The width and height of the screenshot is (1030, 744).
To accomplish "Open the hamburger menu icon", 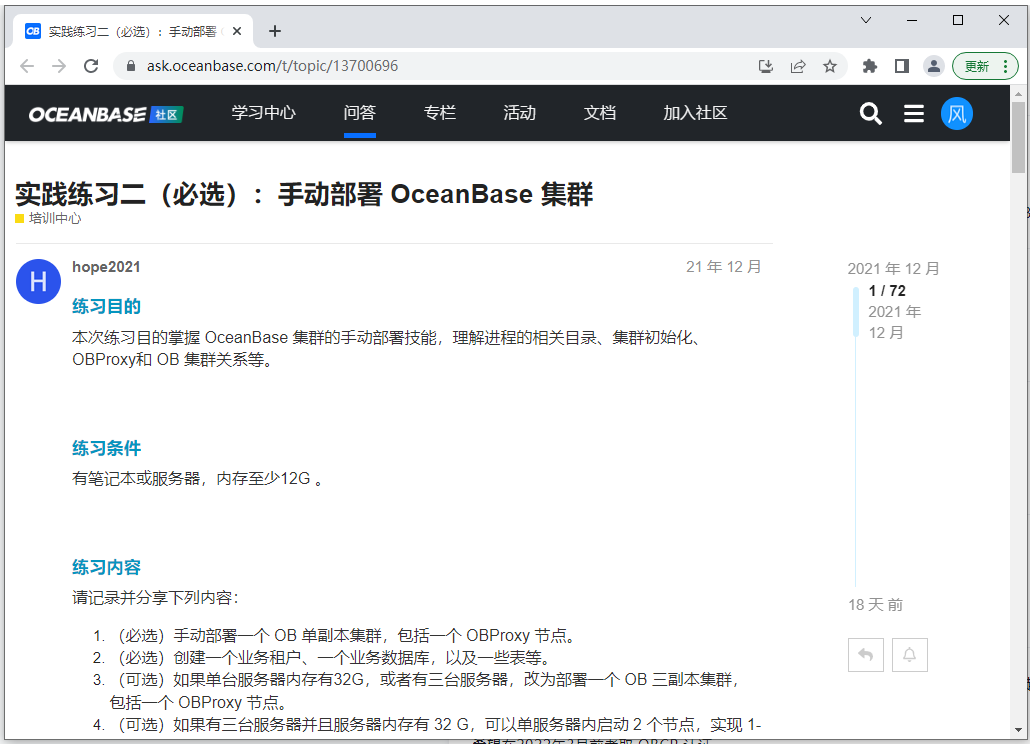I will coord(914,114).
